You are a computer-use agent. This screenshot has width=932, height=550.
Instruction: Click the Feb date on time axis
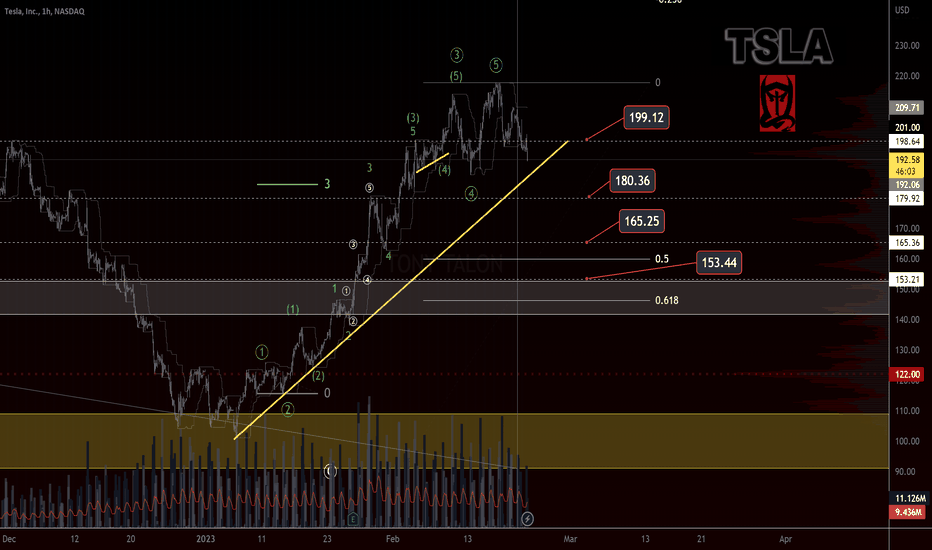(x=392, y=539)
